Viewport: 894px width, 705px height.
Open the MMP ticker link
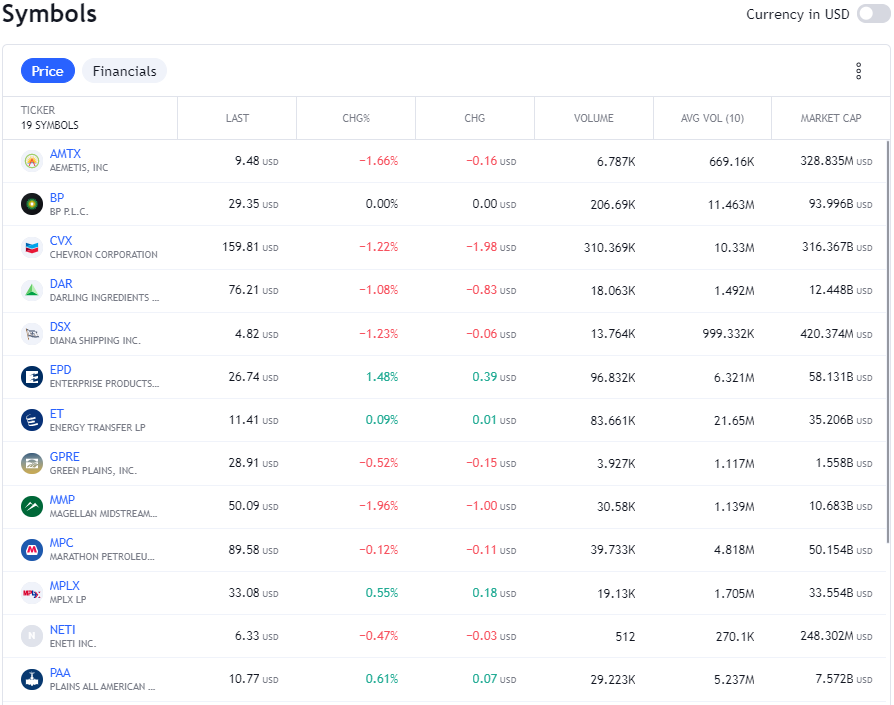[x=62, y=500]
